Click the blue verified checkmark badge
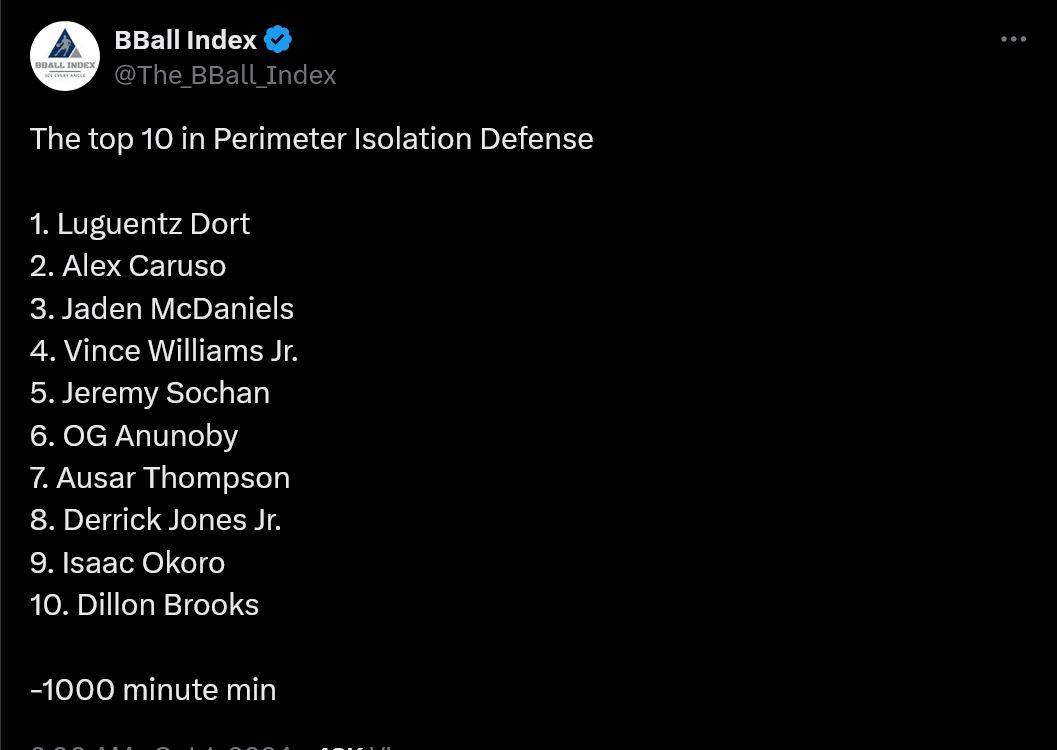 click(278, 40)
